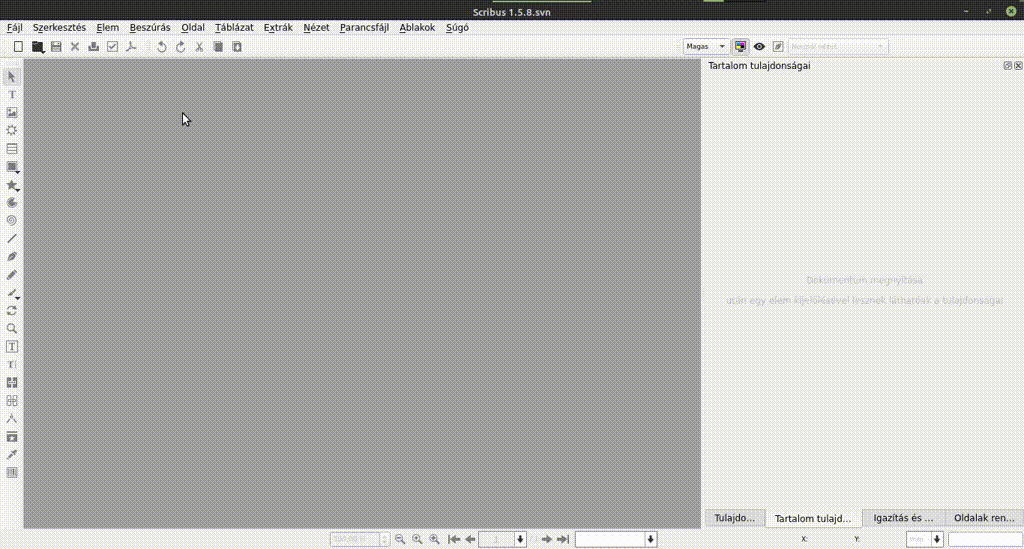The image size is (1024, 549).
Task: Select the spiral tool
Action: [12, 221]
